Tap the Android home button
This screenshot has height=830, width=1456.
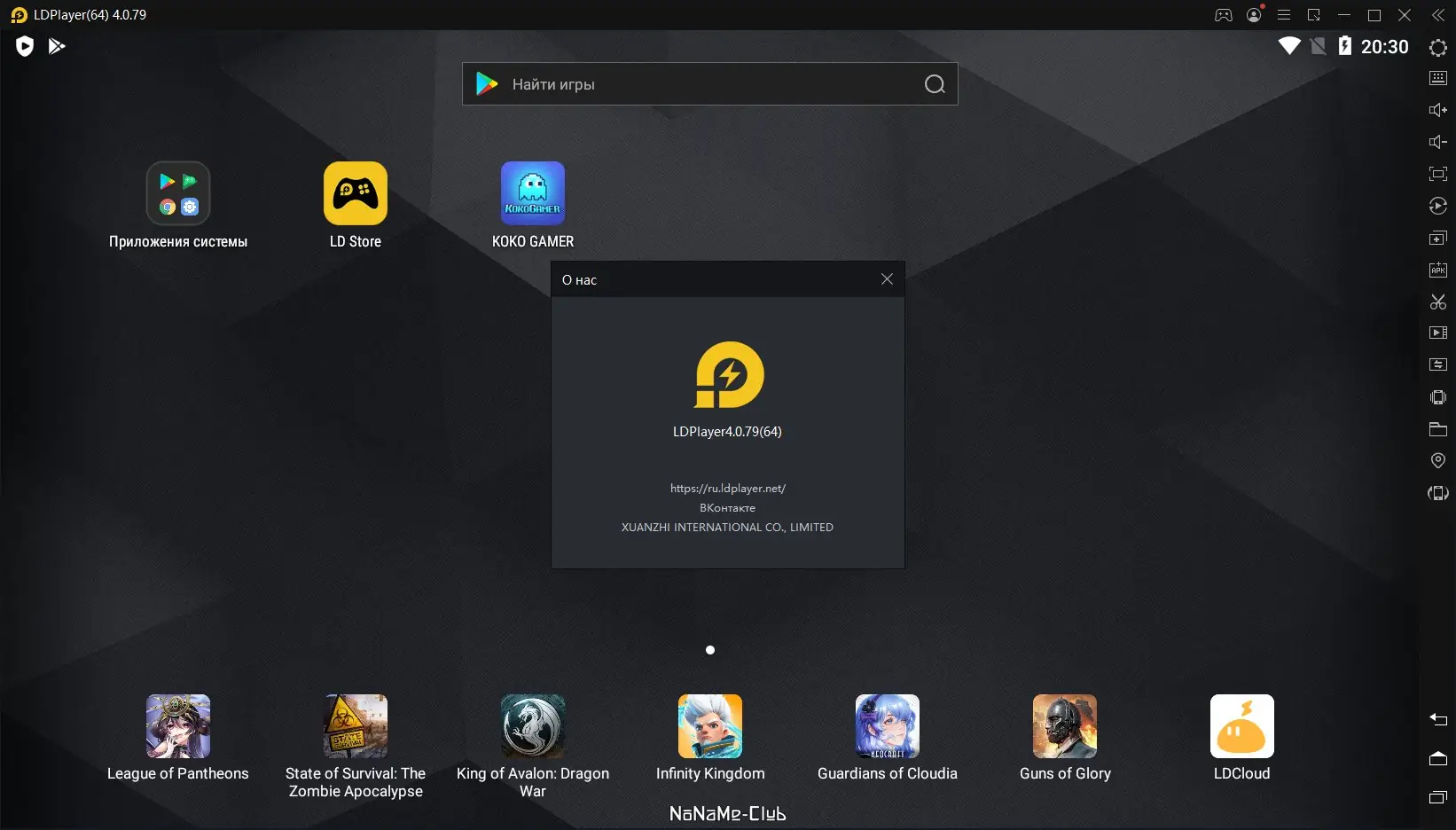coord(1438,758)
